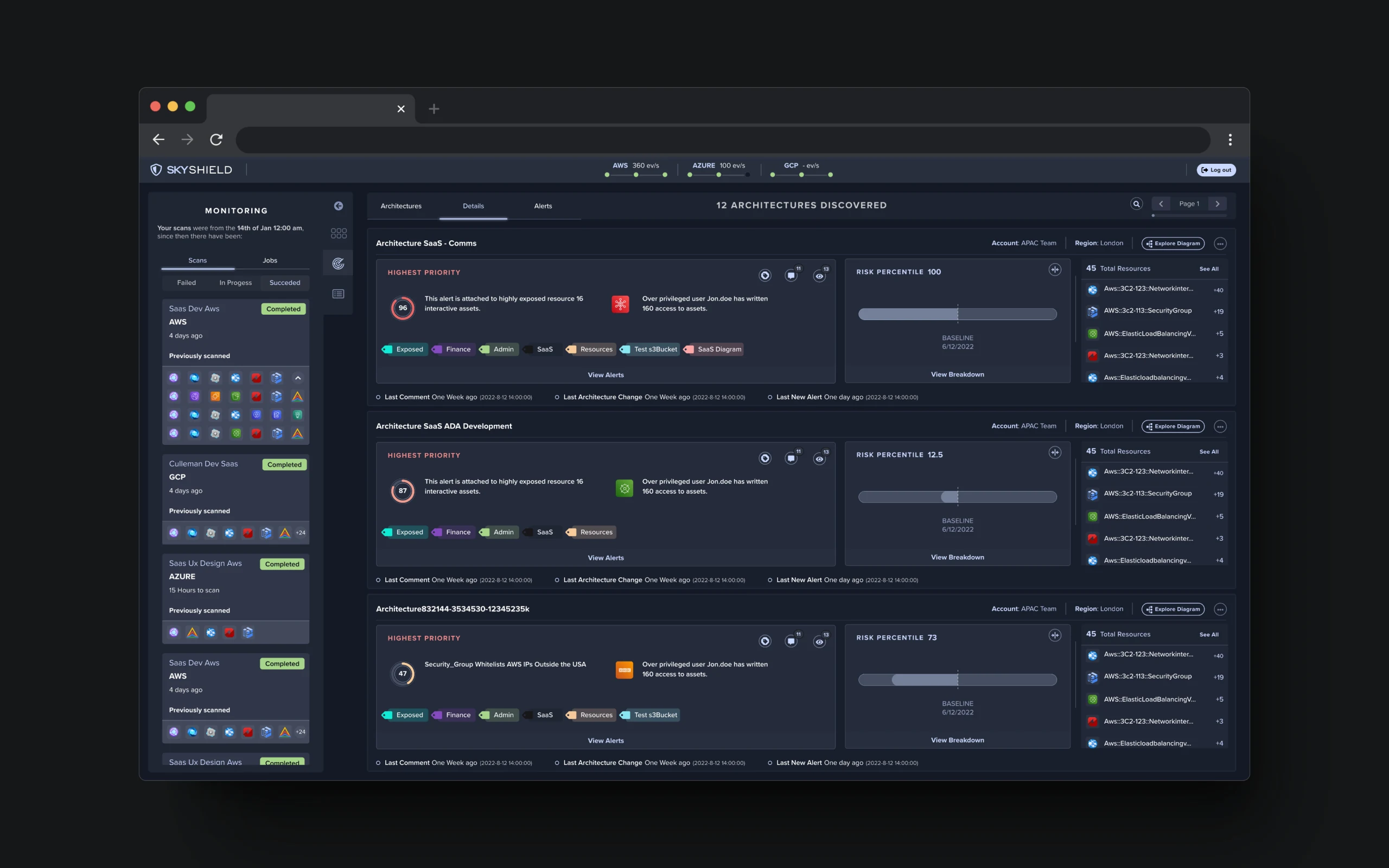Select the Succeeded scan filter
Screen dimensions: 1389x868
pyautogui.click(x=285, y=283)
